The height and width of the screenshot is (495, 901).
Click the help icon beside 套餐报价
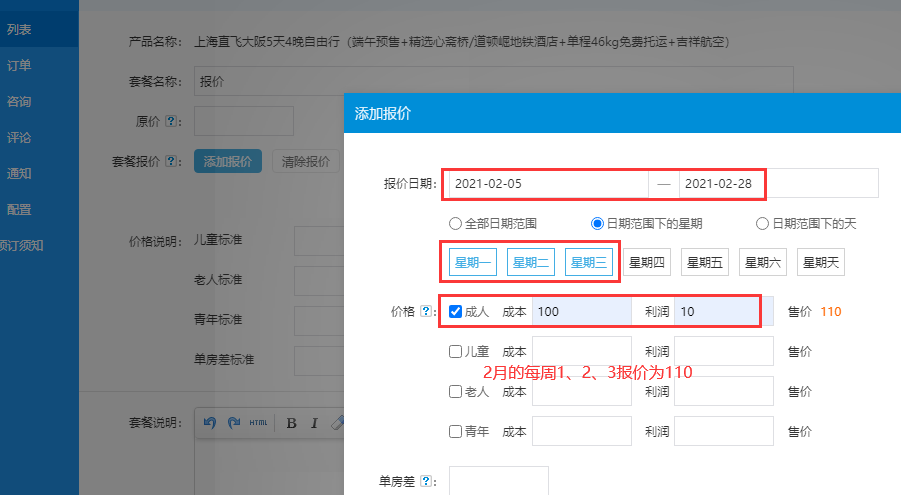pyautogui.click(x=171, y=161)
